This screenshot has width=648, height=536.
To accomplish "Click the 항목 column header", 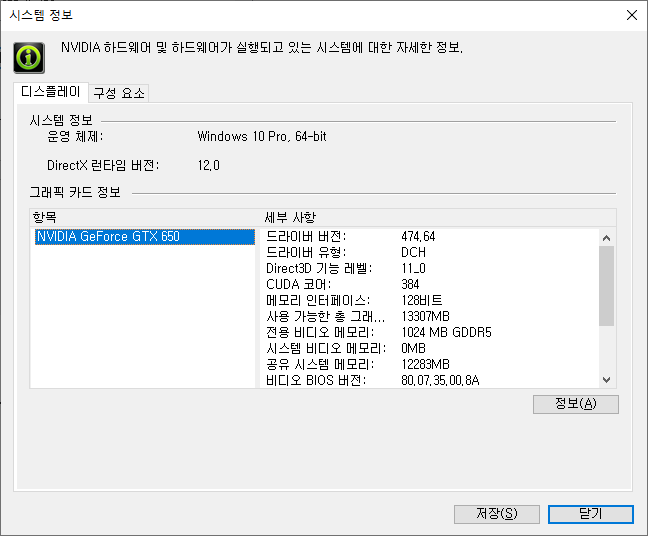I will 145,217.
